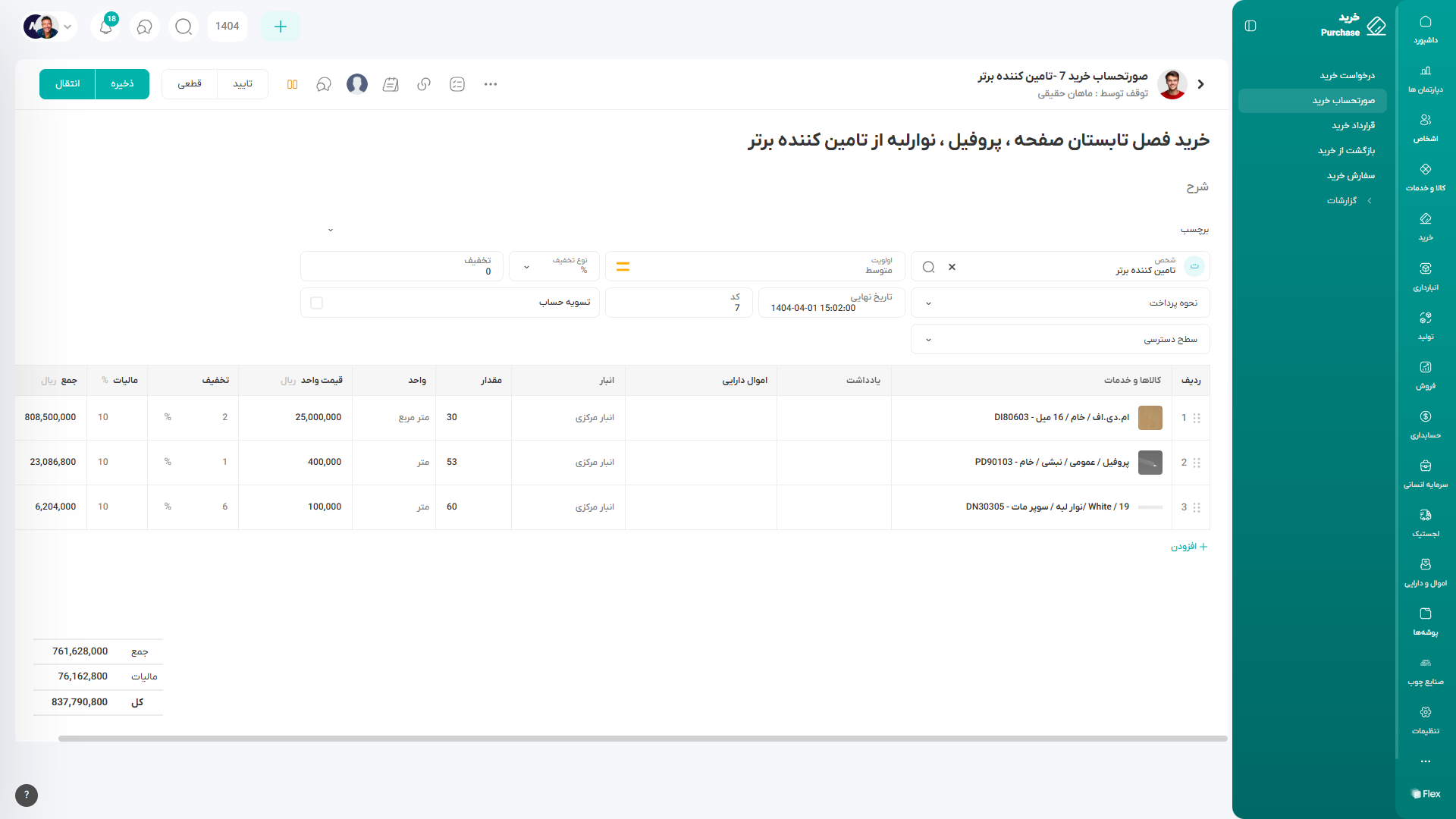Click the horizontal scrollbar at bottom
The width and height of the screenshot is (1456, 819).
coord(642,738)
